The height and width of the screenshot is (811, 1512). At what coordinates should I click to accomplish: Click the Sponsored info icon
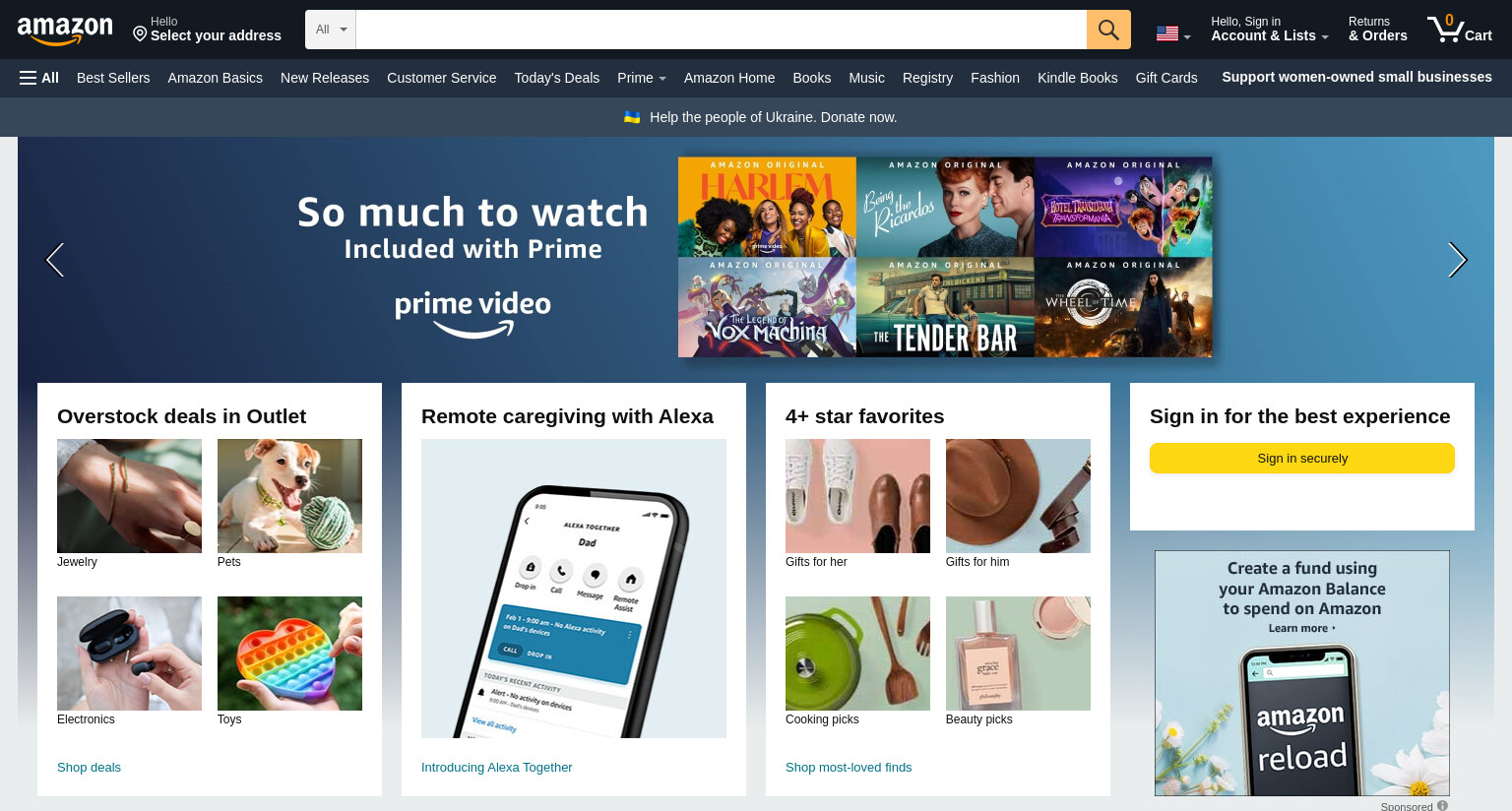point(1442,805)
